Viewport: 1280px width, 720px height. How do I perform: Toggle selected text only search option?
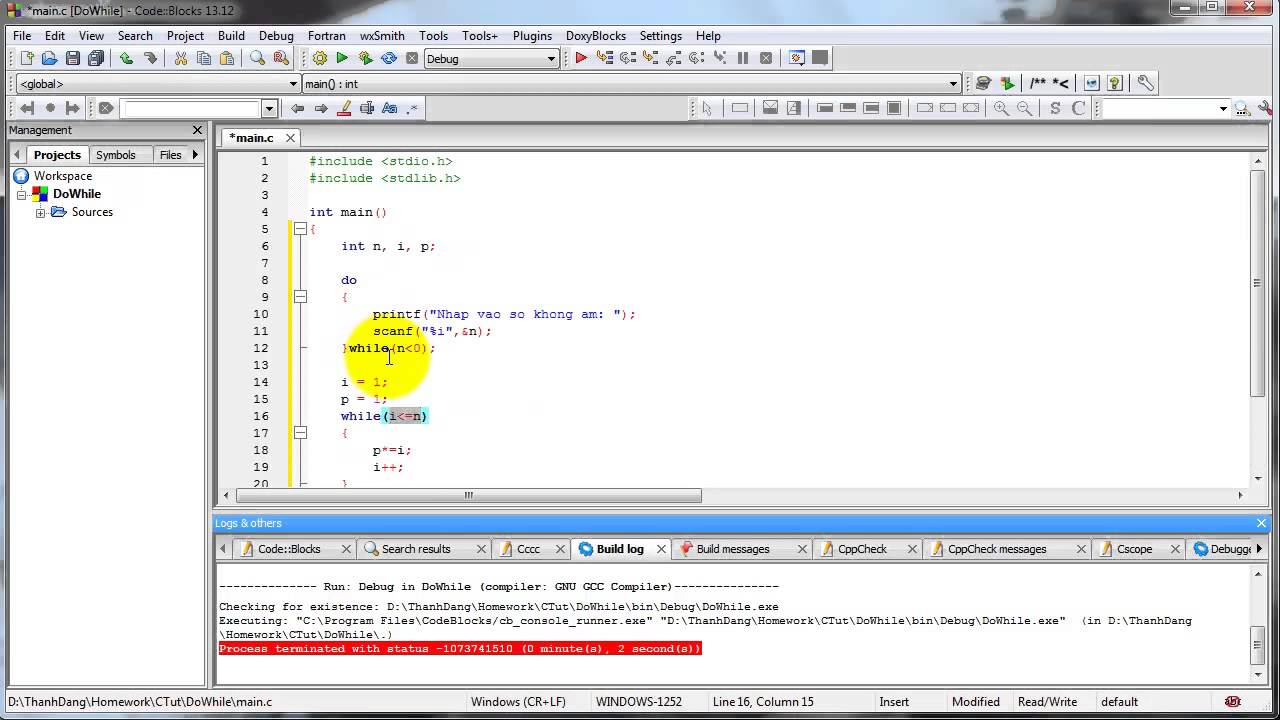coord(367,108)
